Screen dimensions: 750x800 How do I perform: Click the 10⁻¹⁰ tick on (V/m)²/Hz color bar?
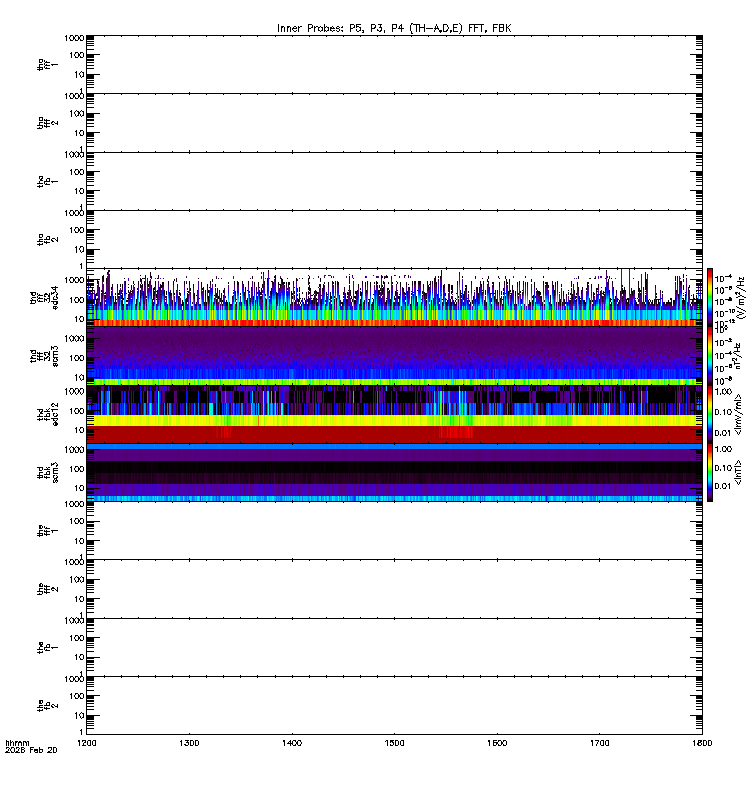pyautogui.click(x=723, y=312)
